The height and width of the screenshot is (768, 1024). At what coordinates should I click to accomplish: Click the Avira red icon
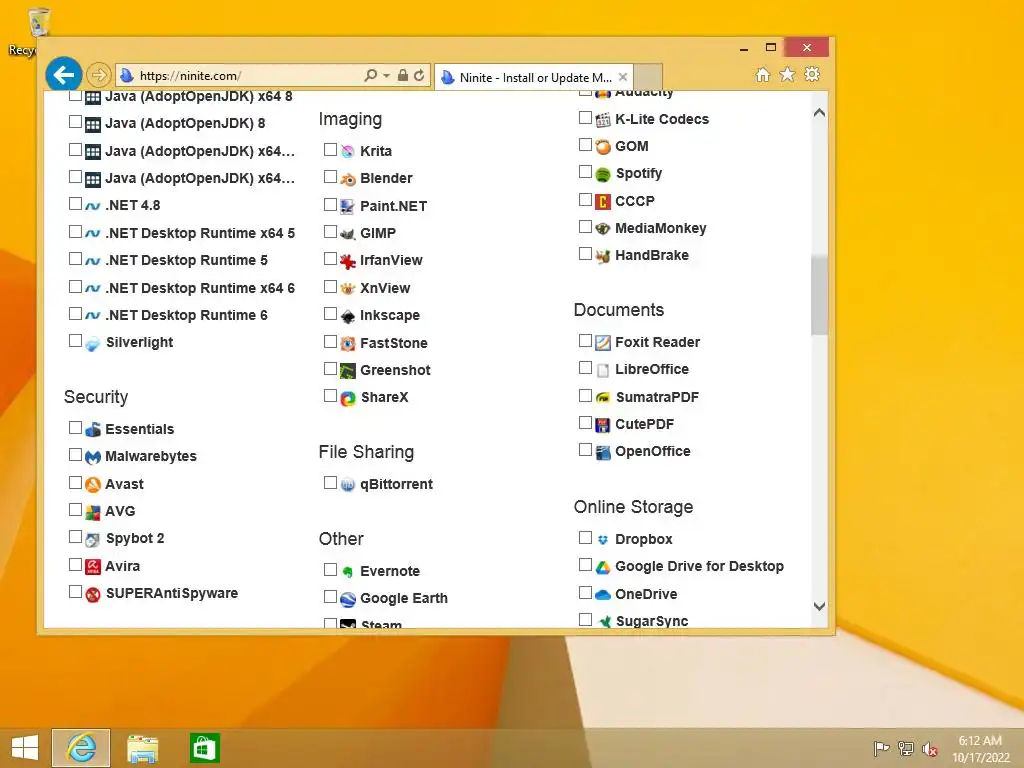93,566
